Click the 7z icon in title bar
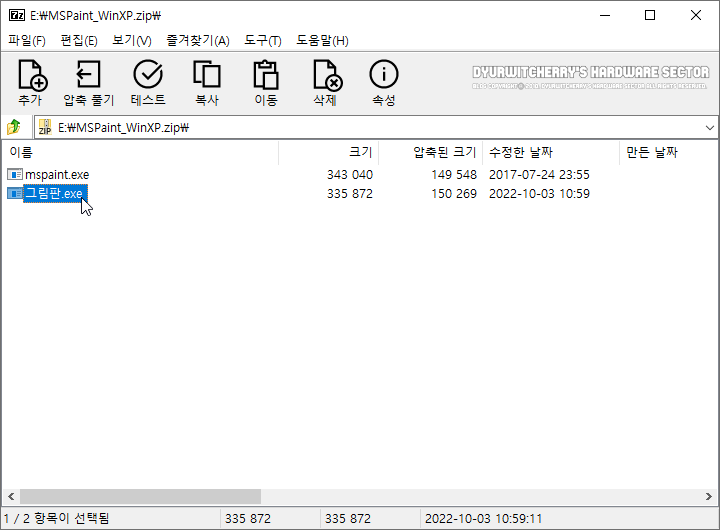 pos(17,15)
